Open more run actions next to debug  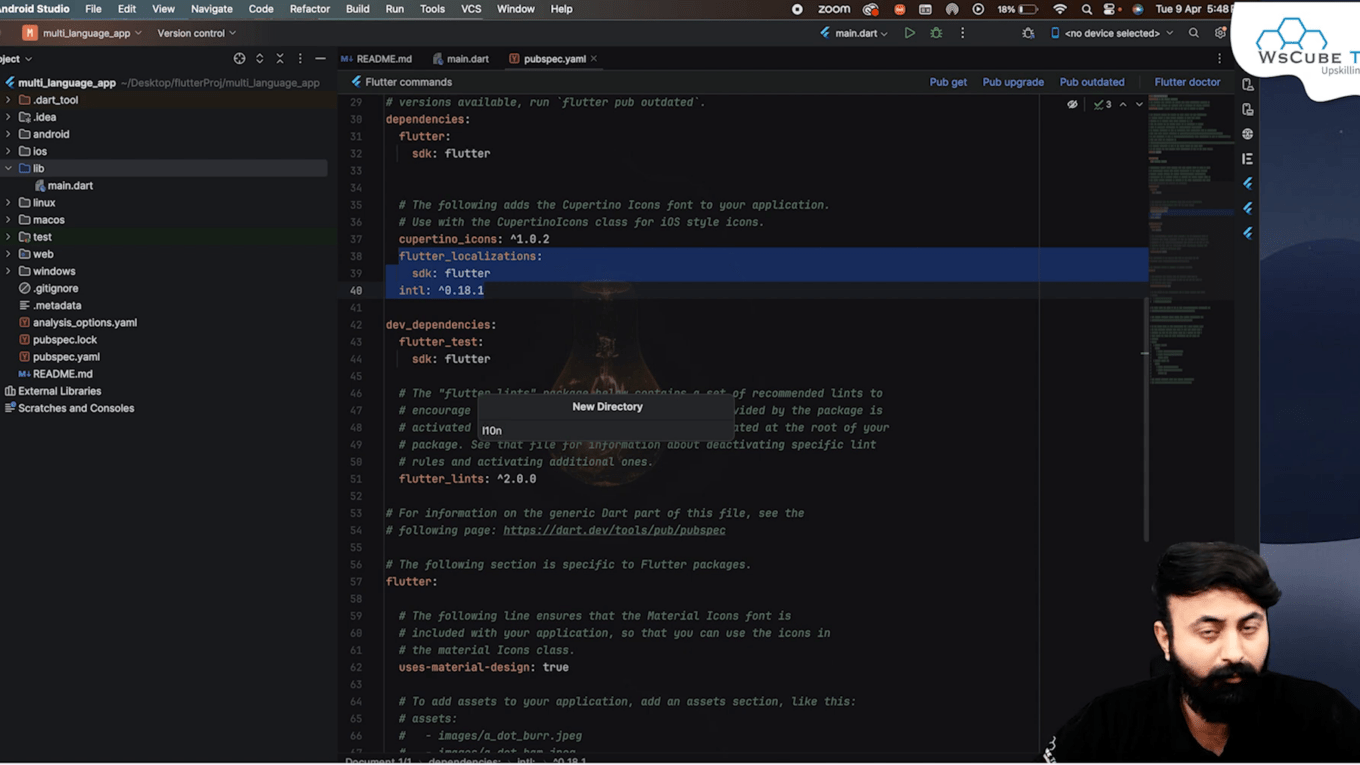(x=962, y=33)
